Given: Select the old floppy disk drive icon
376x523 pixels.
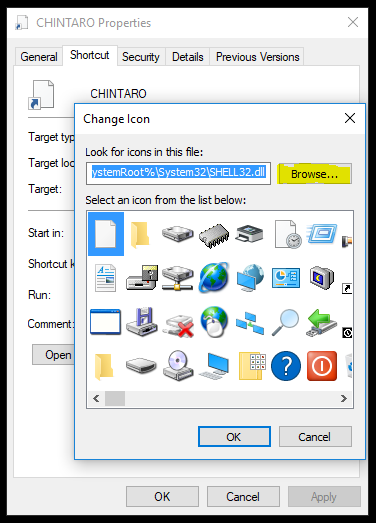Looking at the screenshot, I should 142,278.
